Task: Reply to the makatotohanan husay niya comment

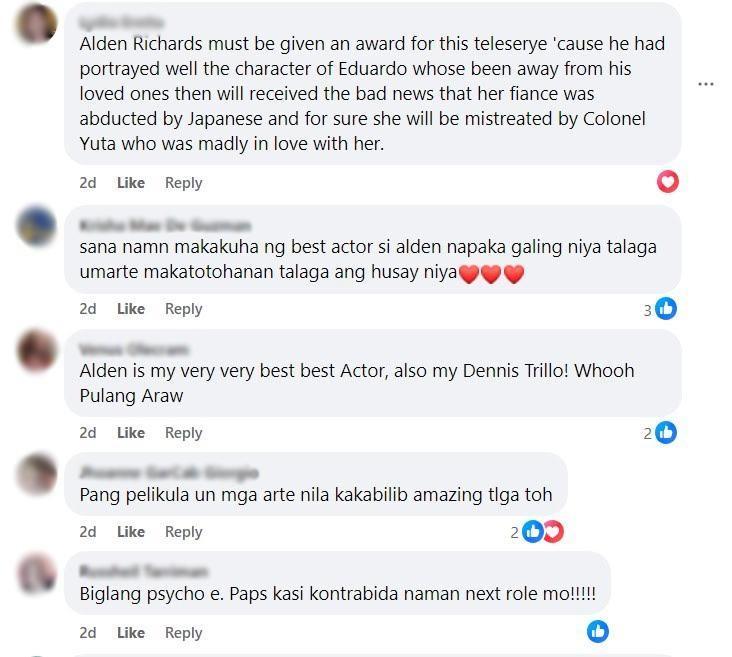Action: click(183, 309)
